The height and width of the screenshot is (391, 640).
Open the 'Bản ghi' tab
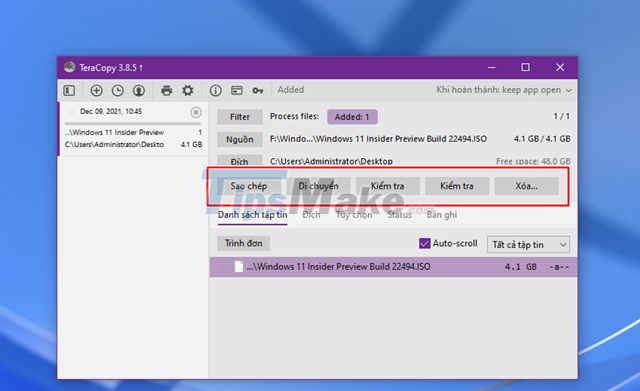click(442, 215)
